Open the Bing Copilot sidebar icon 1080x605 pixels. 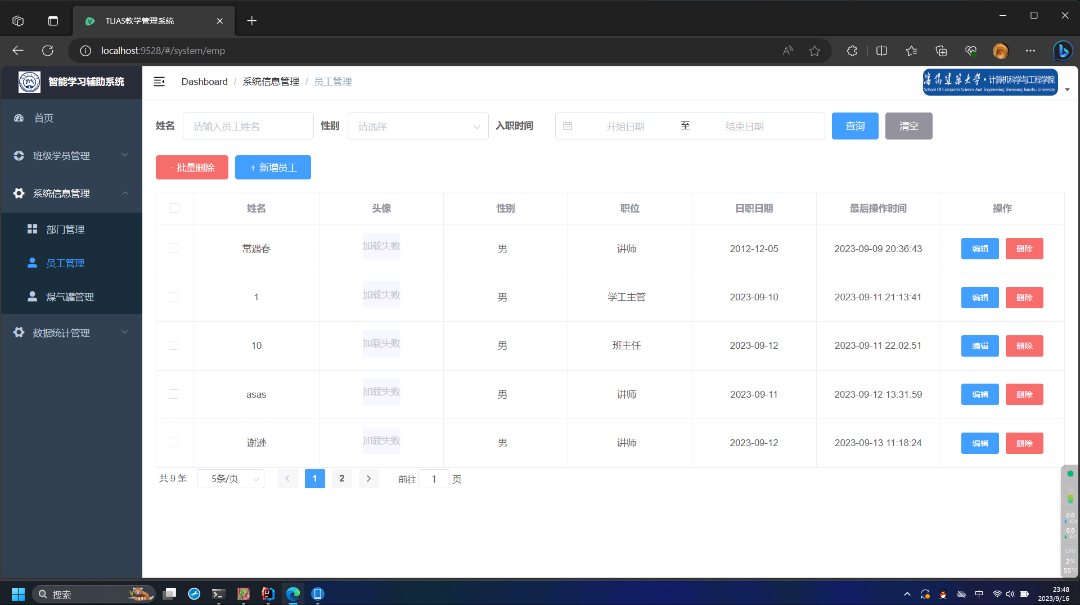coord(1062,50)
